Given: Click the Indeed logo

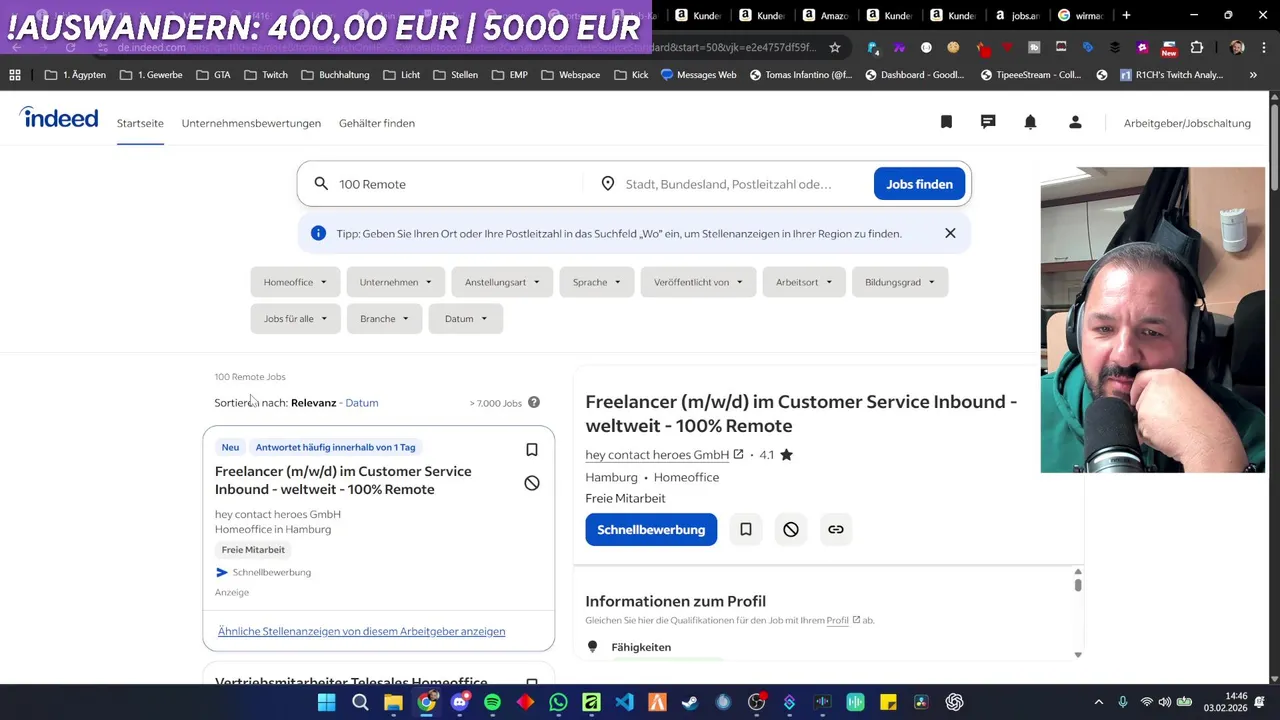Looking at the screenshot, I should 59,118.
